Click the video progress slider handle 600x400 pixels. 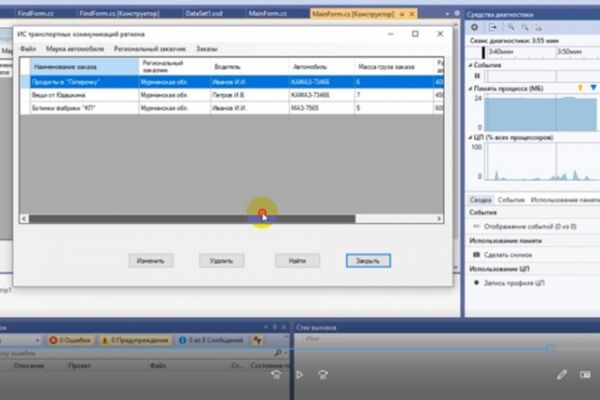pyautogui.click(x=550, y=348)
